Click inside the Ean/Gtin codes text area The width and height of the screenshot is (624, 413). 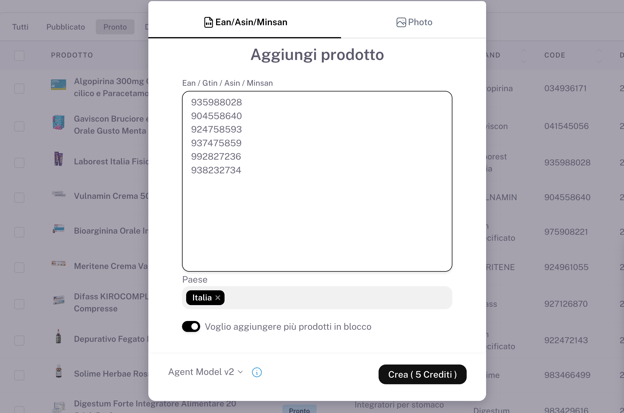(x=317, y=181)
